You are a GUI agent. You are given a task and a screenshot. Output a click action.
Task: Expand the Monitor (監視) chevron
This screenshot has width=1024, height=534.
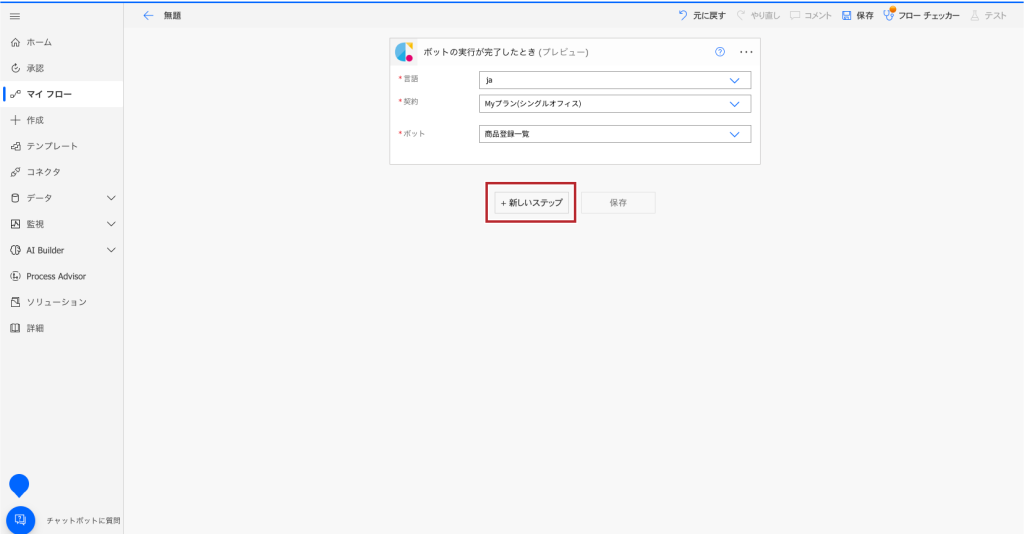111,224
